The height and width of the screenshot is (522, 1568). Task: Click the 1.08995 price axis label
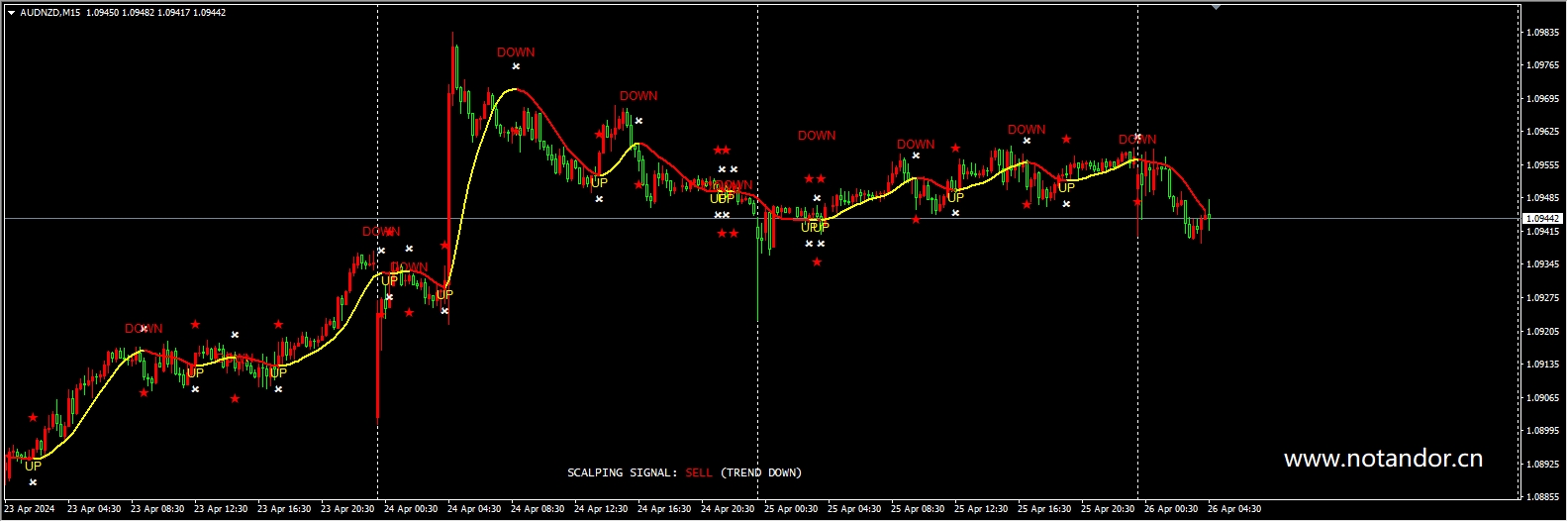[1542, 430]
